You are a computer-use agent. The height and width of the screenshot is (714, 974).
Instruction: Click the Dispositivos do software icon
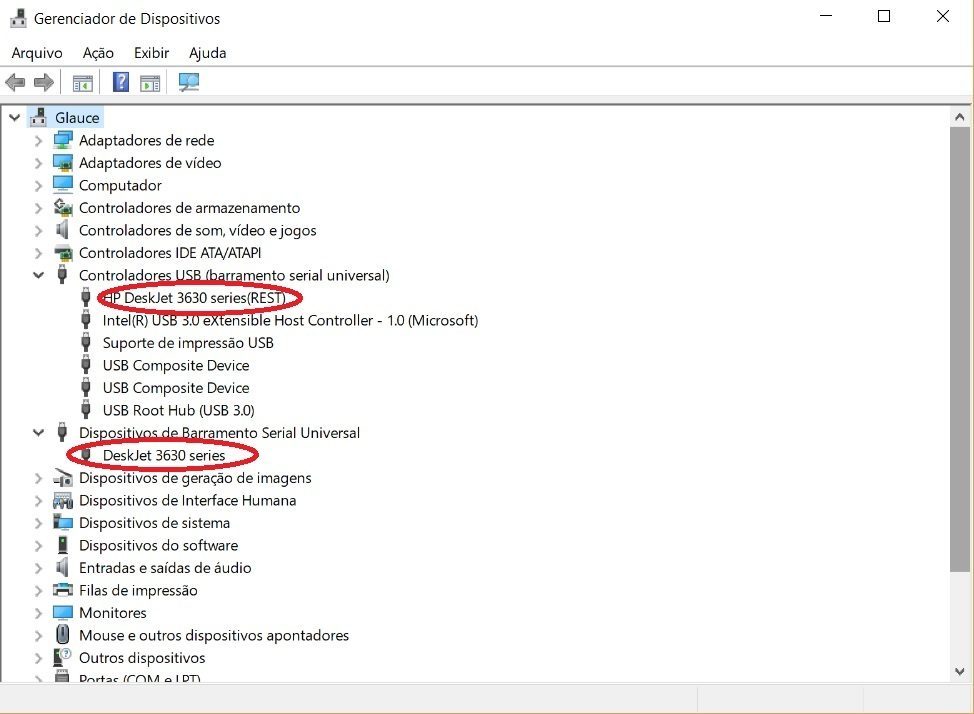62,545
